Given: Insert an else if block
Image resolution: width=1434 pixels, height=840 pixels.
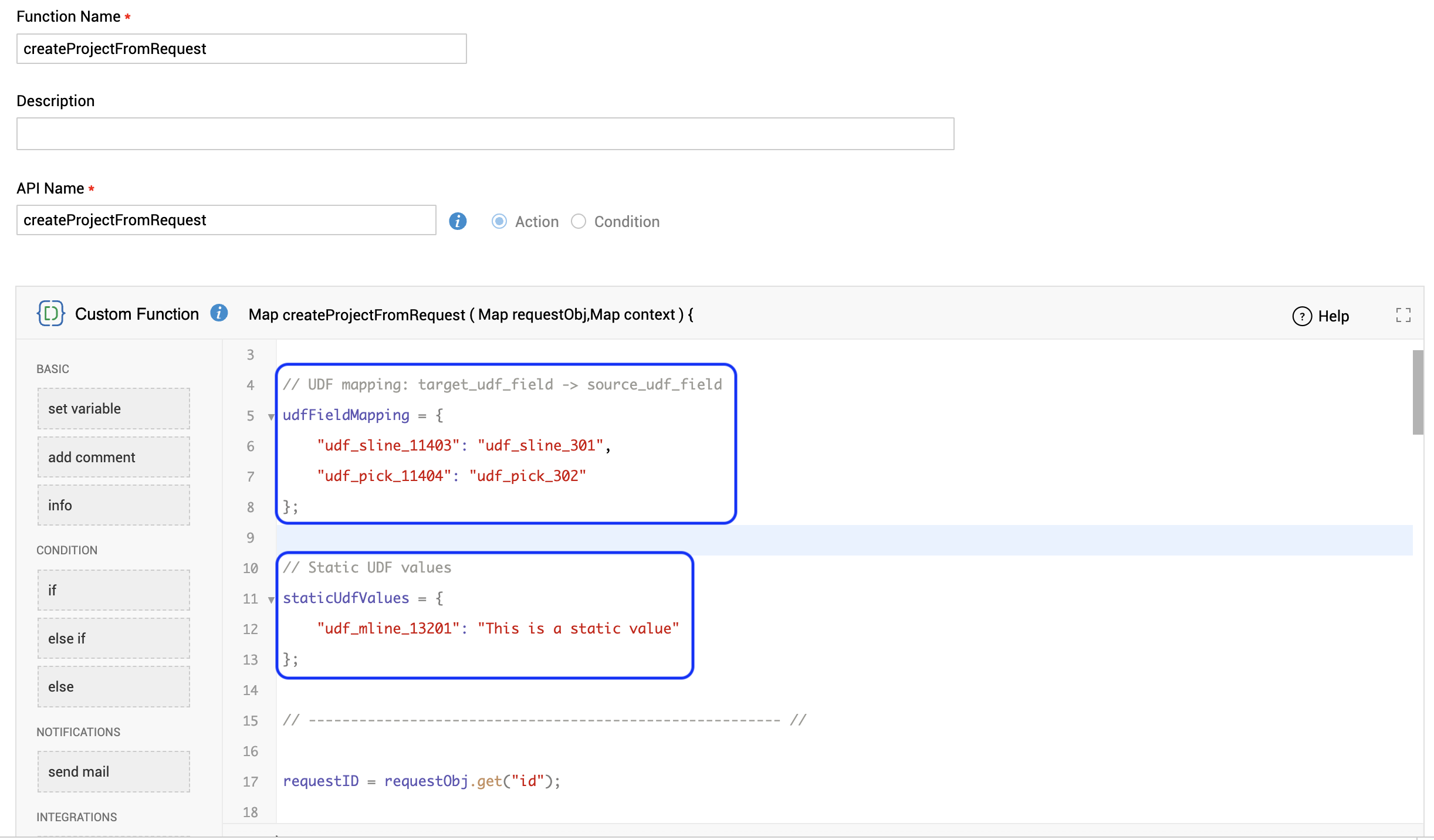Looking at the screenshot, I should click(x=113, y=638).
